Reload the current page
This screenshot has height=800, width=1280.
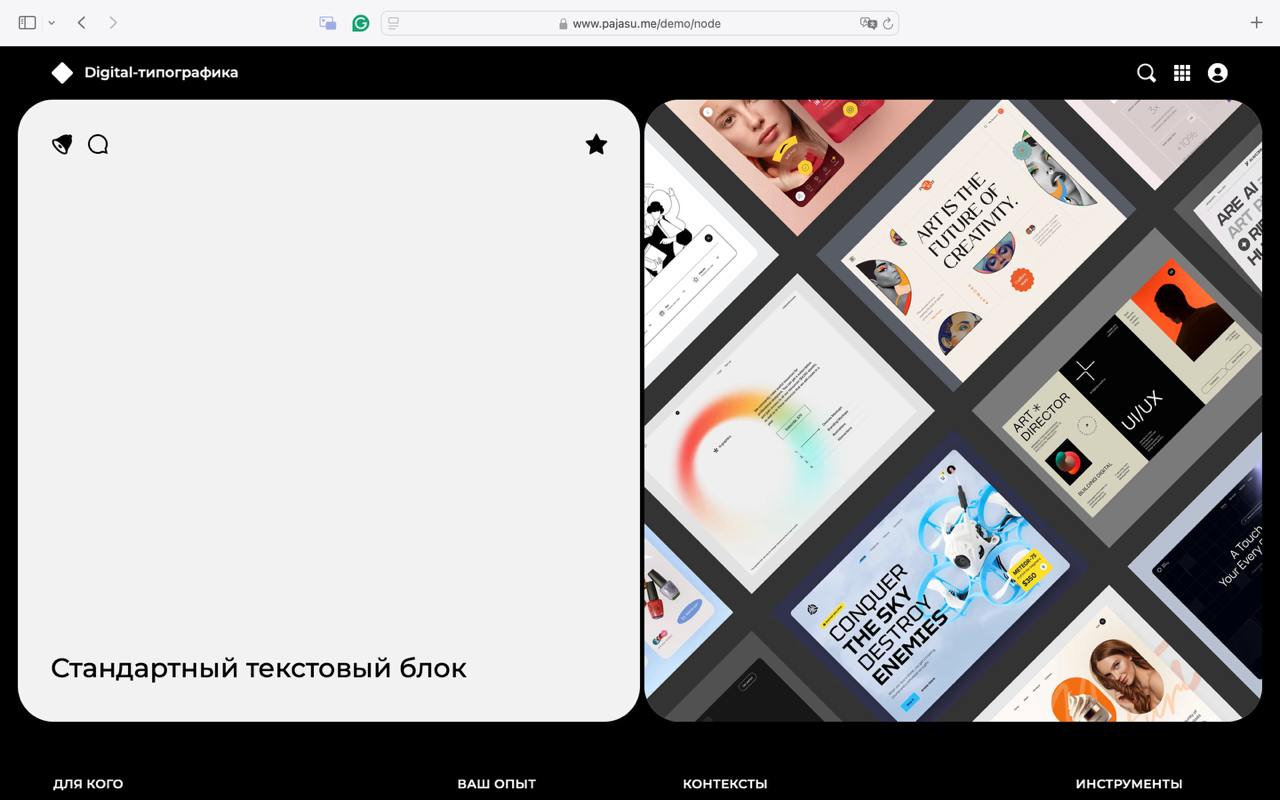pos(888,23)
